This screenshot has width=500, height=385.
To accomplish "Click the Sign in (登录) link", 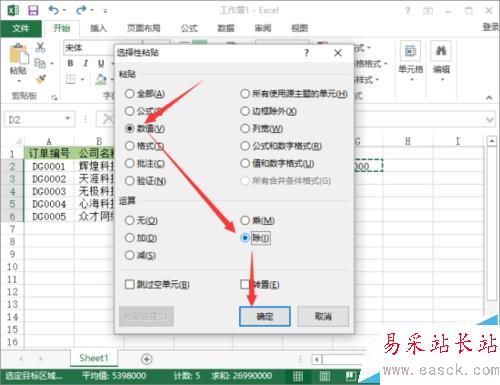I will 491,27.
